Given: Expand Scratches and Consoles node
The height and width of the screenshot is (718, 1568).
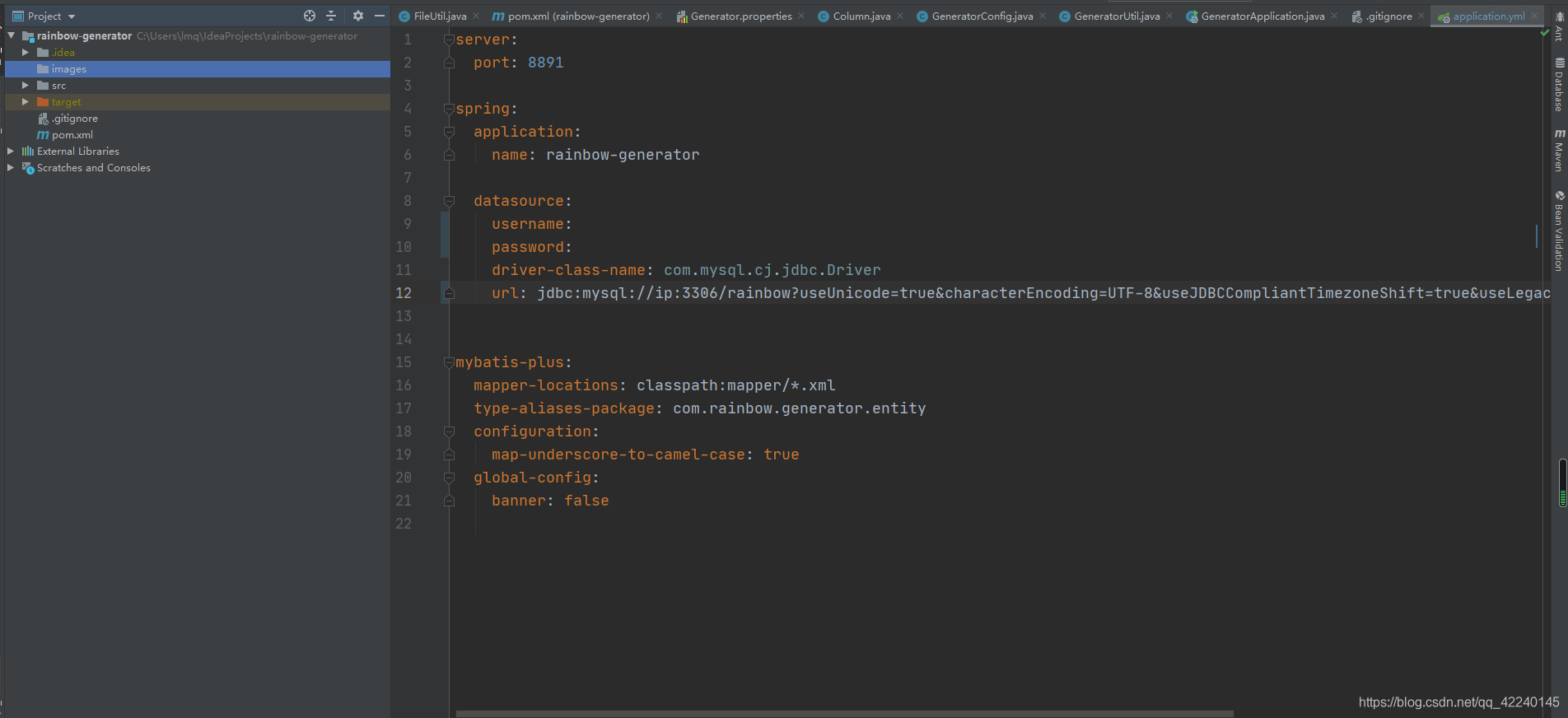Looking at the screenshot, I should (11, 167).
